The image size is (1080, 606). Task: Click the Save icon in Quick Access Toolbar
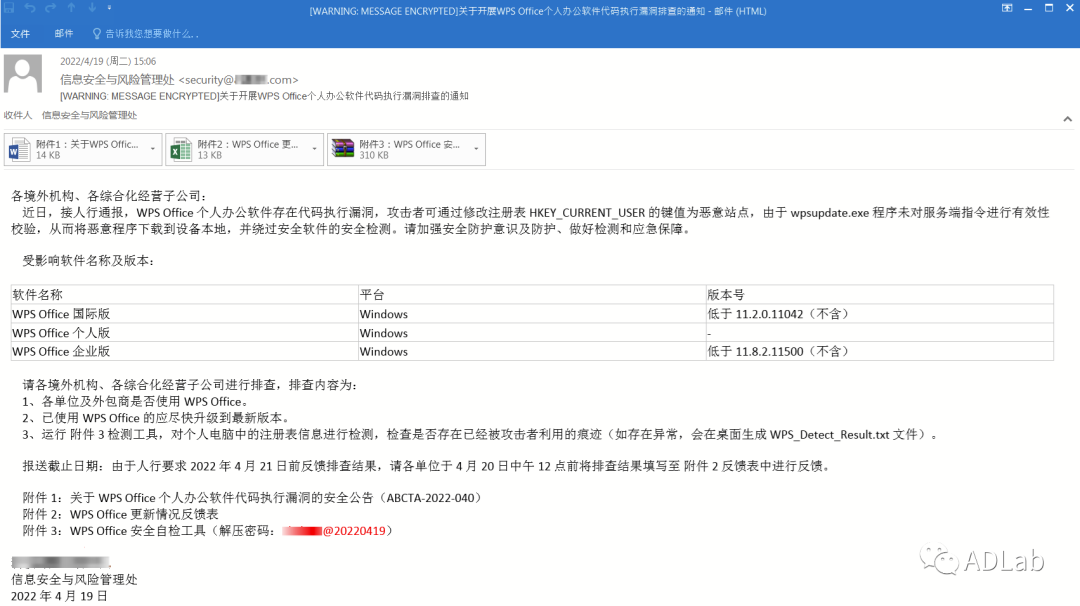(10, 7)
